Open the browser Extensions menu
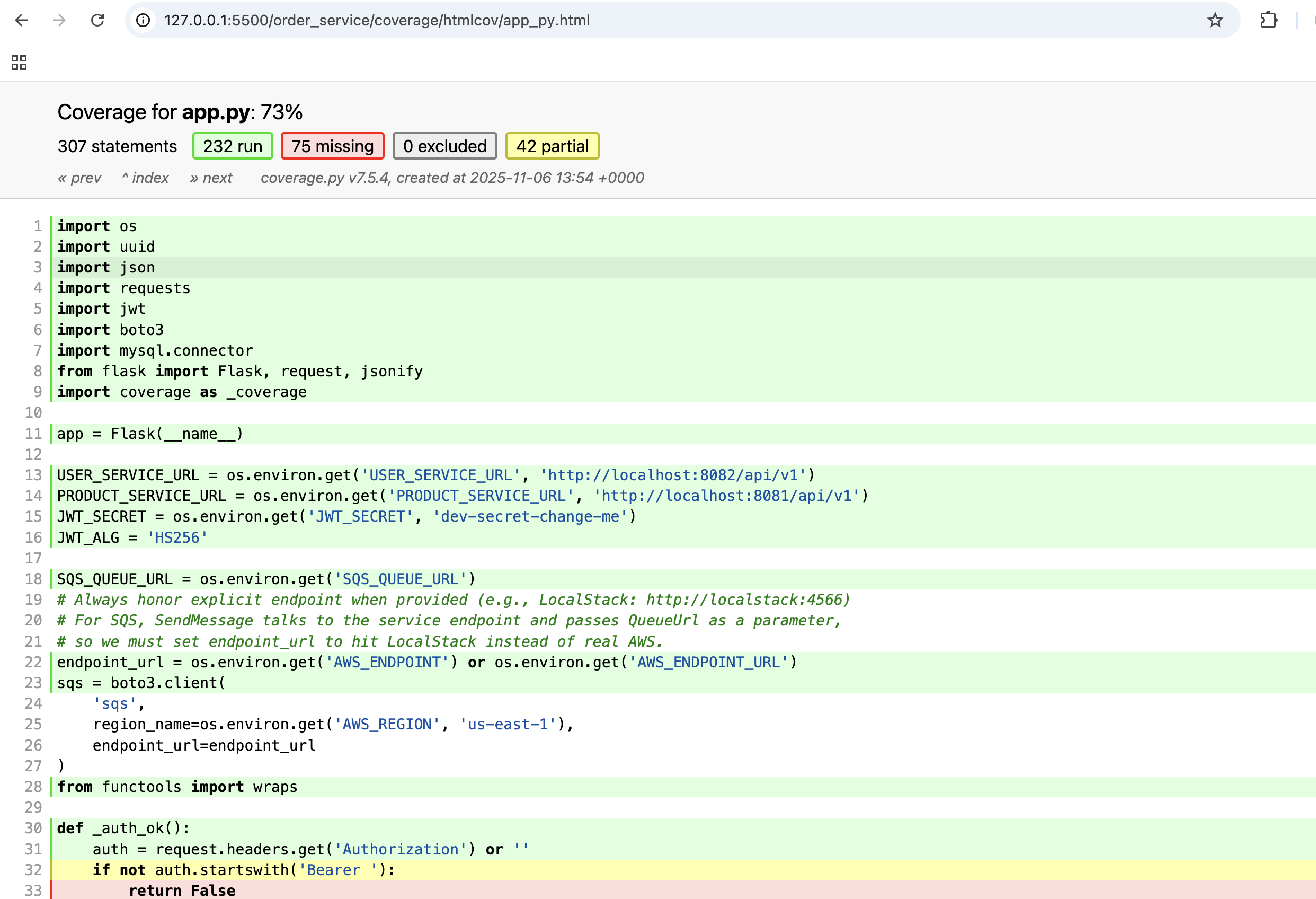This screenshot has height=899, width=1316. (1268, 20)
